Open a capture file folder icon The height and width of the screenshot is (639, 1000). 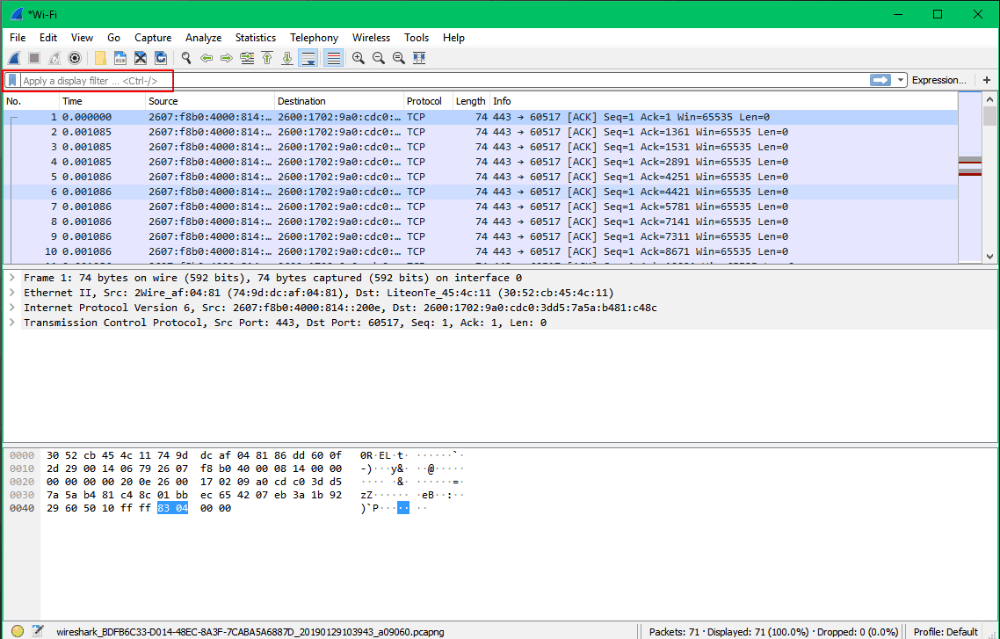tap(100, 58)
